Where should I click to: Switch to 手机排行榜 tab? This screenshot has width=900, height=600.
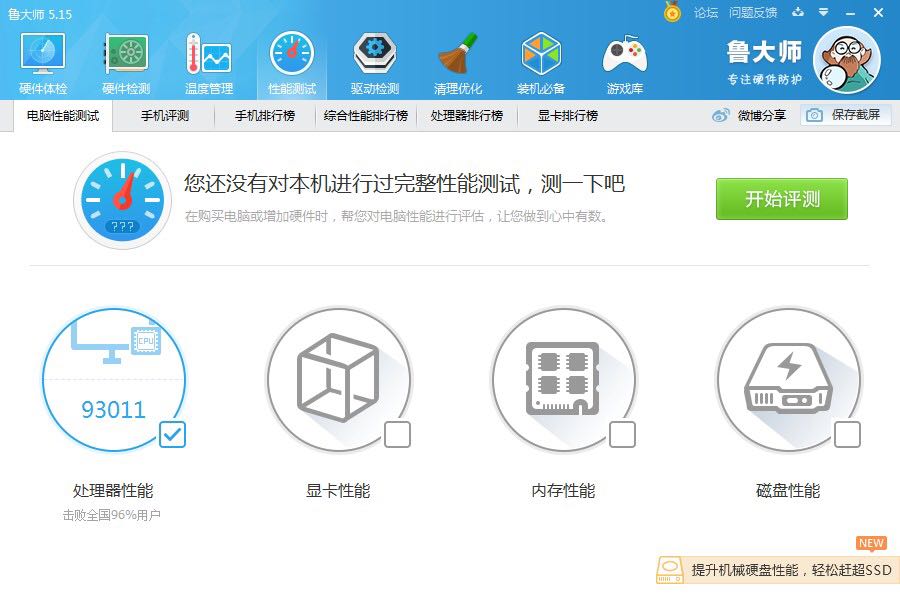point(265,116)
